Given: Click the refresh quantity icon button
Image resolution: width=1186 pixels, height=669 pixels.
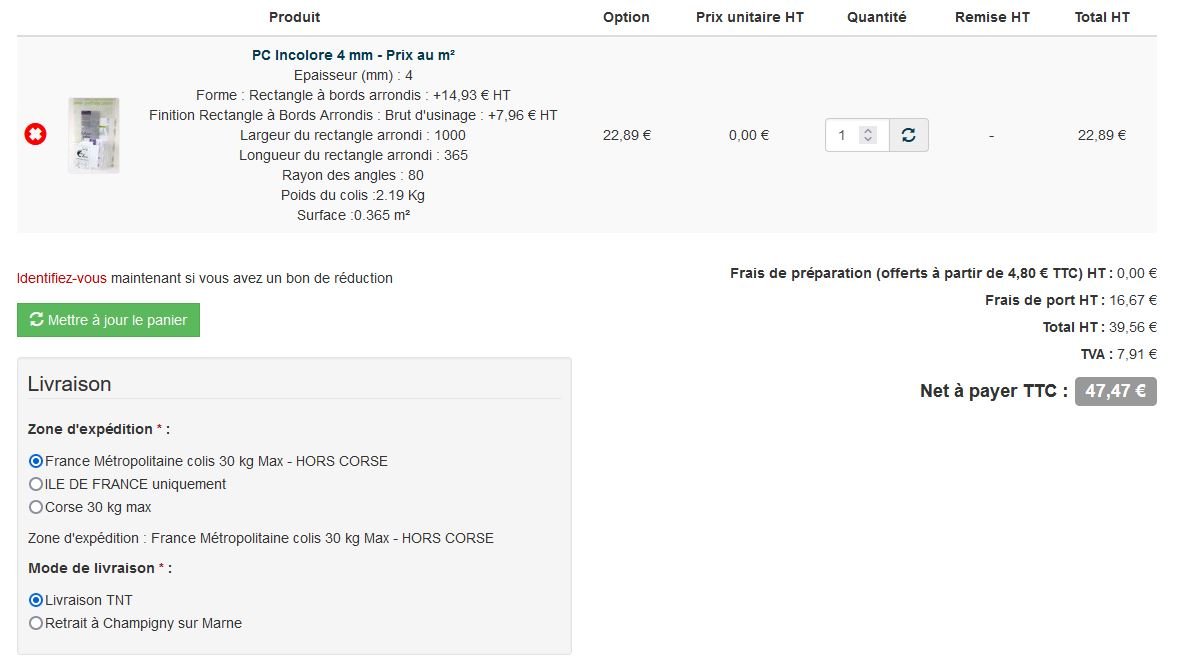Looking at the screenshot, I should [908, 135].
